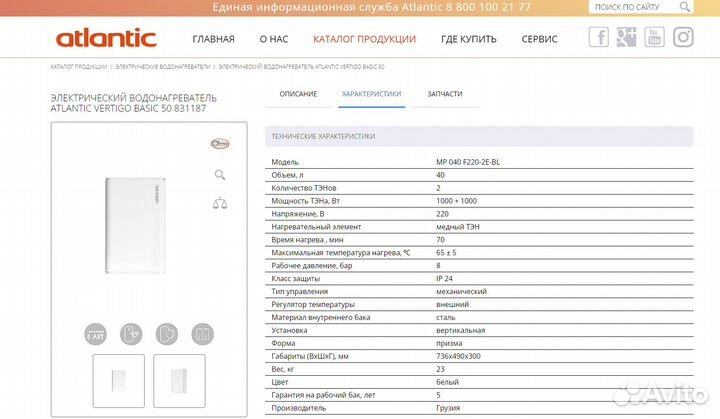Click the Количество ТЭНов row label
The image size is (720, 419).
tap(304, 188)
